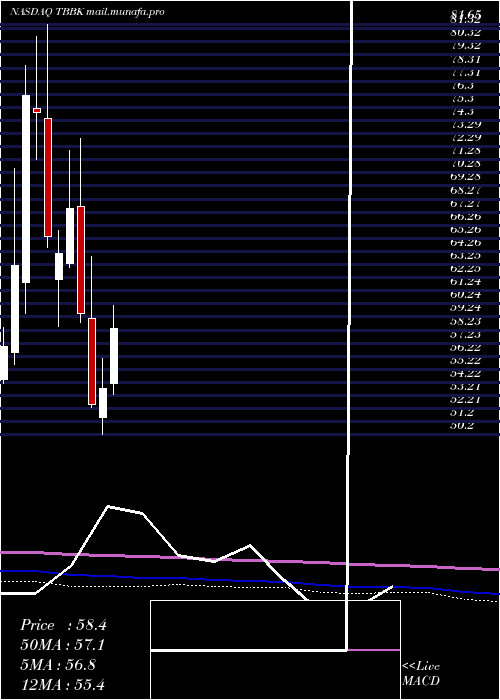Click the 78.31 price axis label
This screenshot has width=500, height=700.
466,59
